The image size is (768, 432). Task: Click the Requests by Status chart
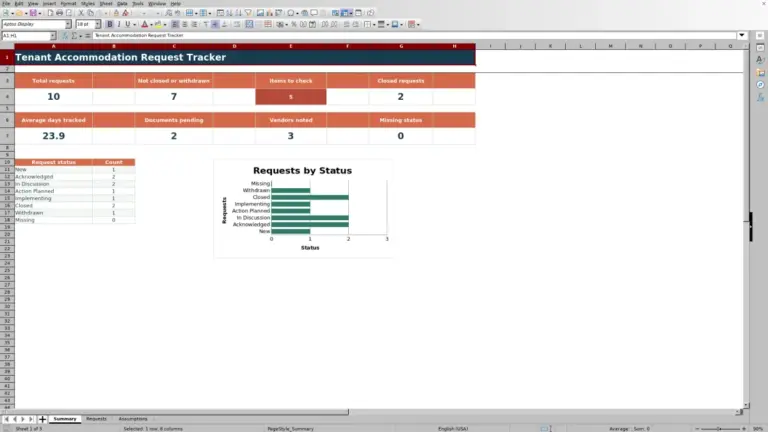[x=303, y=208]
